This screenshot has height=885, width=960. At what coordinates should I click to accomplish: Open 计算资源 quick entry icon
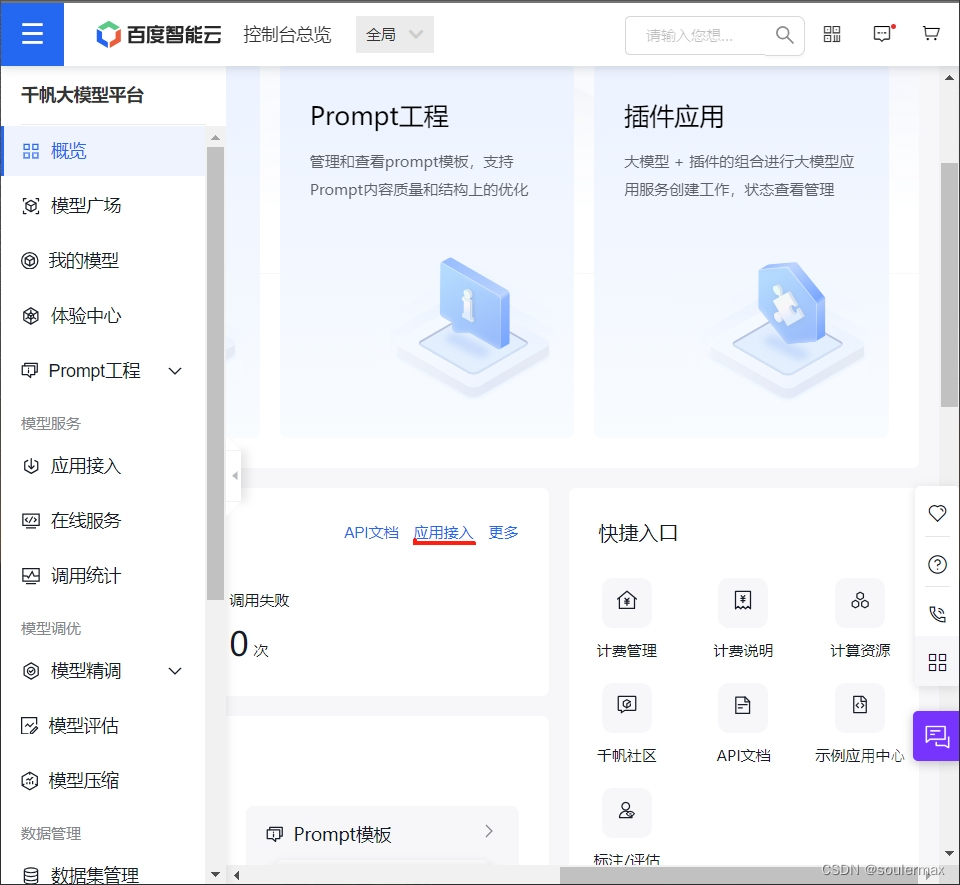[860, 602]
